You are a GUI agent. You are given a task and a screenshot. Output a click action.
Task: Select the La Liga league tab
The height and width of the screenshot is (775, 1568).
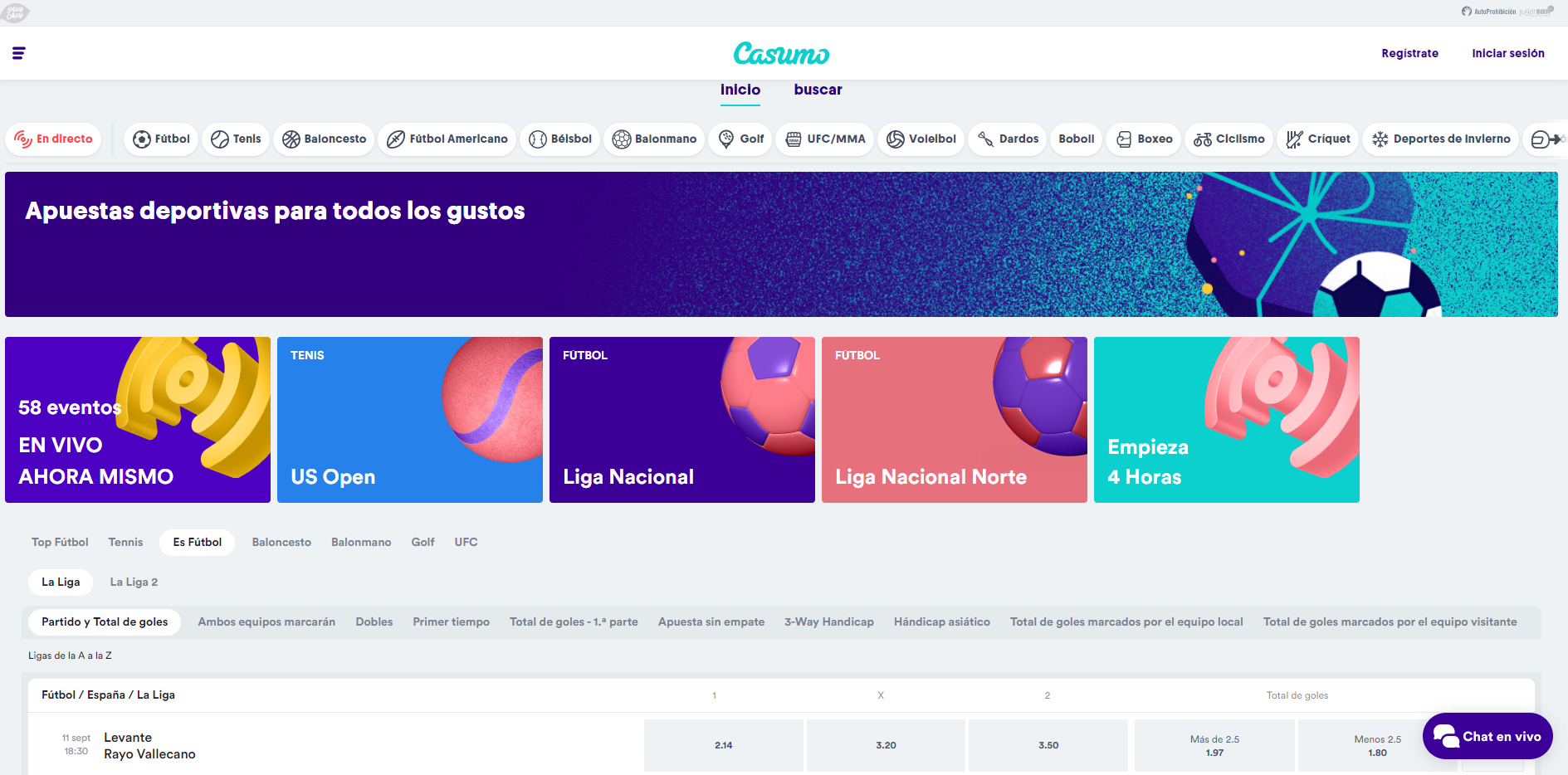tap(61, 582)
